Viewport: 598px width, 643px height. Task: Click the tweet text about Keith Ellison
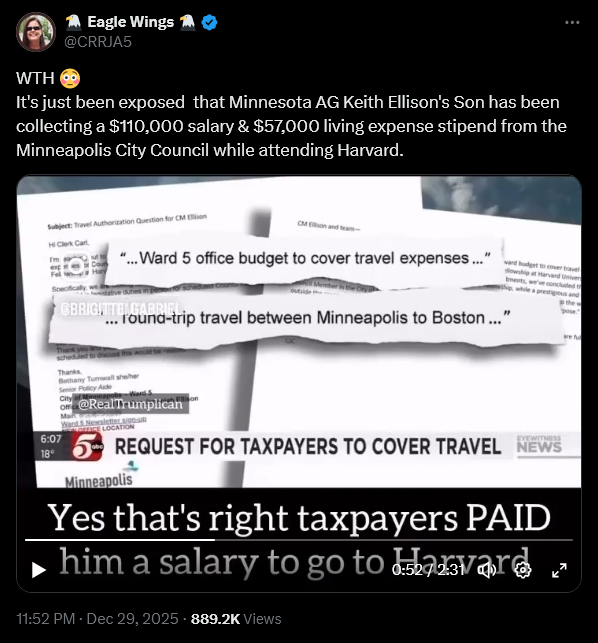[x=291, y=126]
